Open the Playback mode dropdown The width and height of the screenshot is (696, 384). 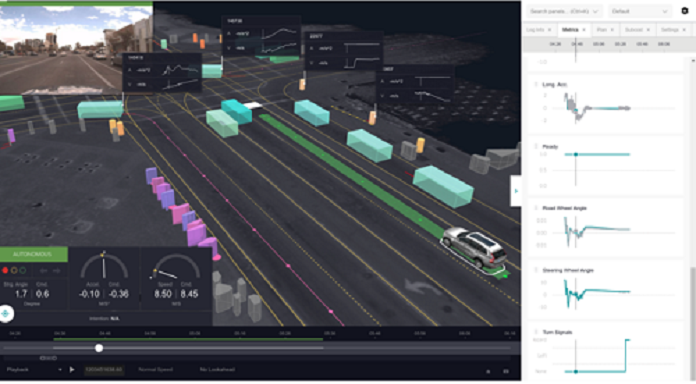coord(34,369)
